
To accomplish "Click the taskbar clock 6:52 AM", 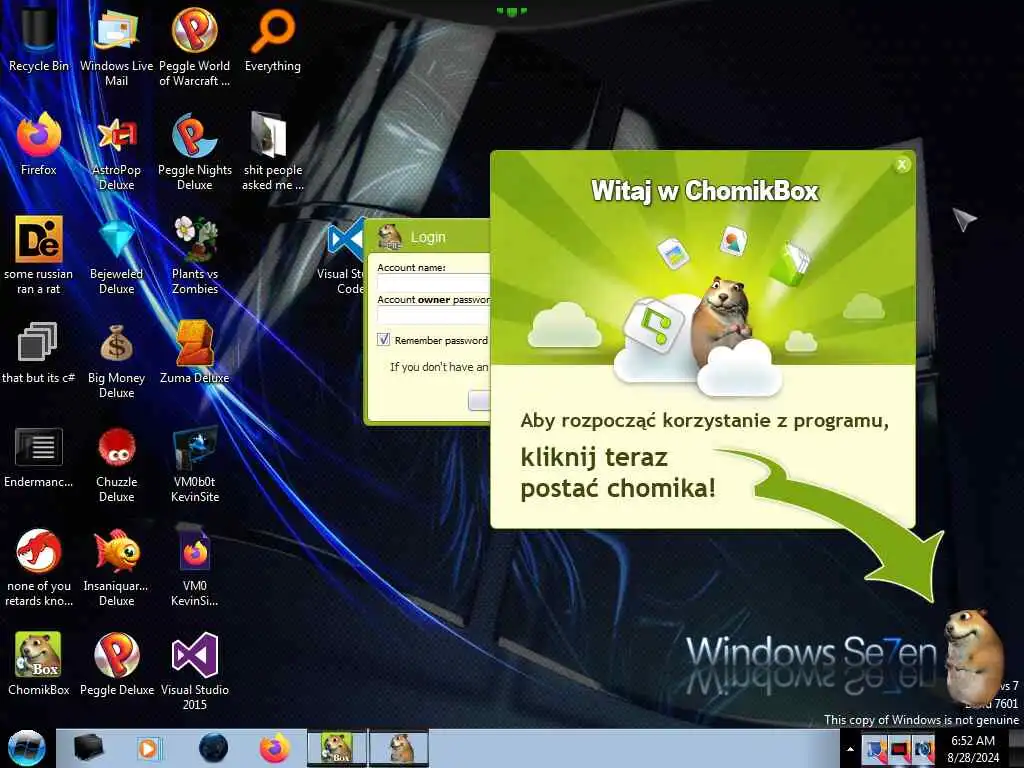I will (973, 749).
